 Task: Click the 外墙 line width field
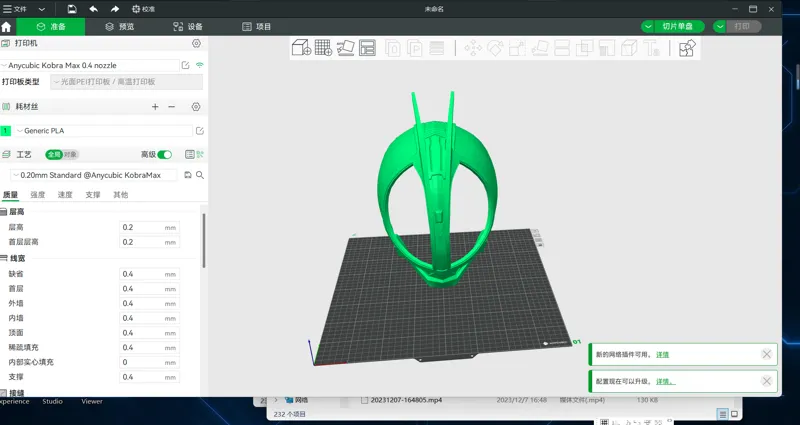click(149, 304)
